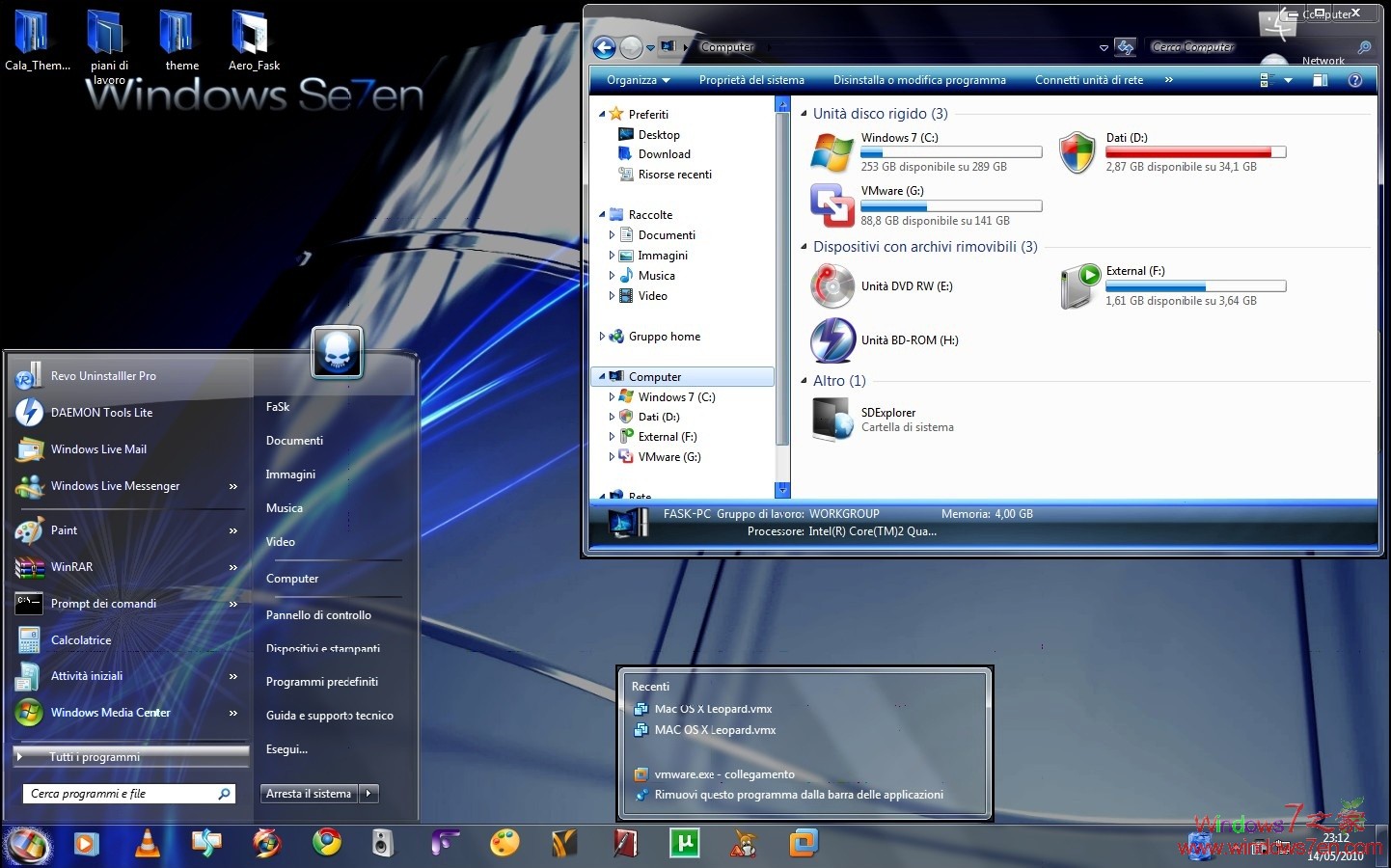
Task: Check the Dati (D:) disk usage bar
Action: (x=1196, y=151)
